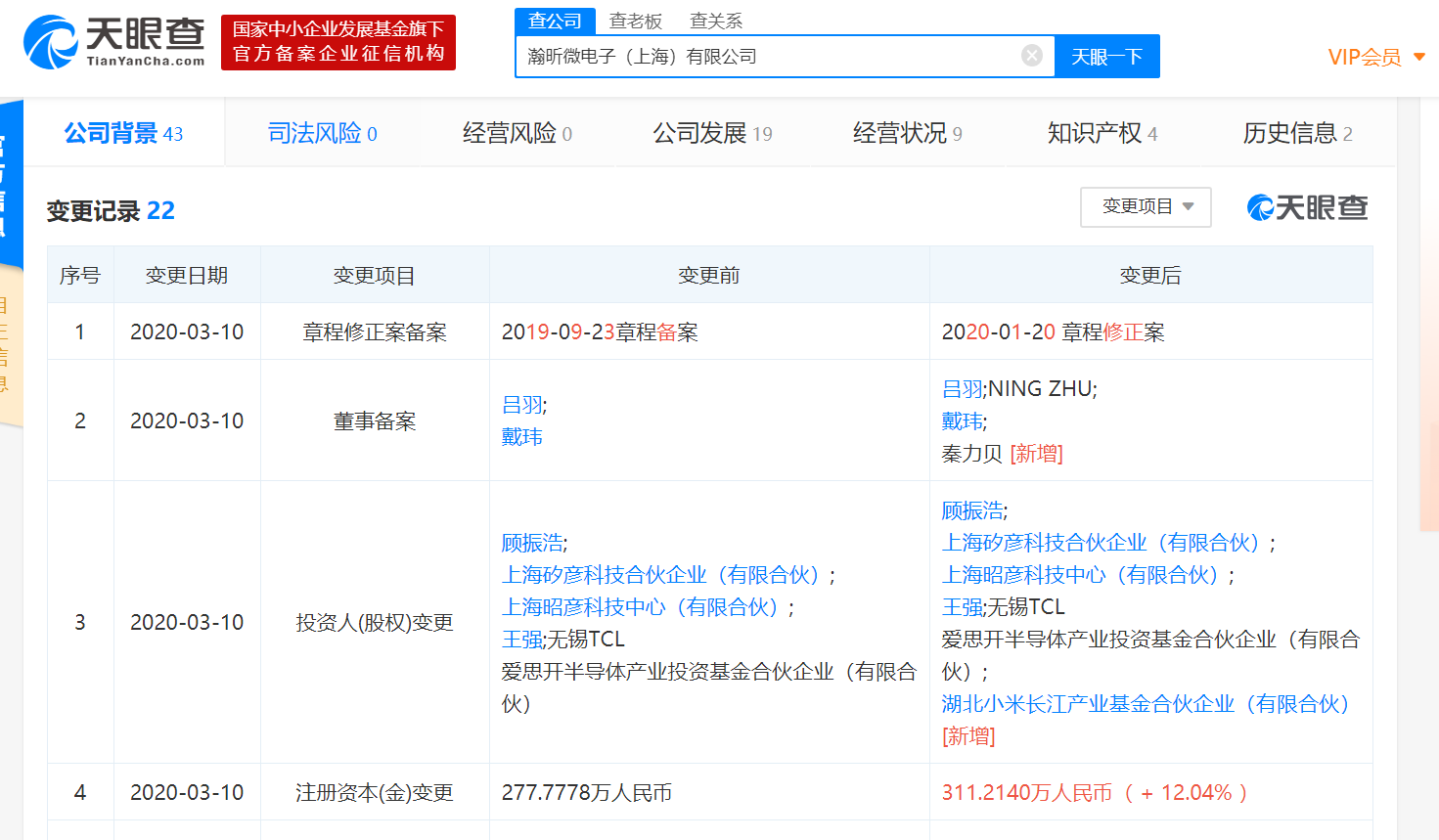
Task: Open 顾振浩 link in 变更后 column
Action: click(x=972, y=510)
